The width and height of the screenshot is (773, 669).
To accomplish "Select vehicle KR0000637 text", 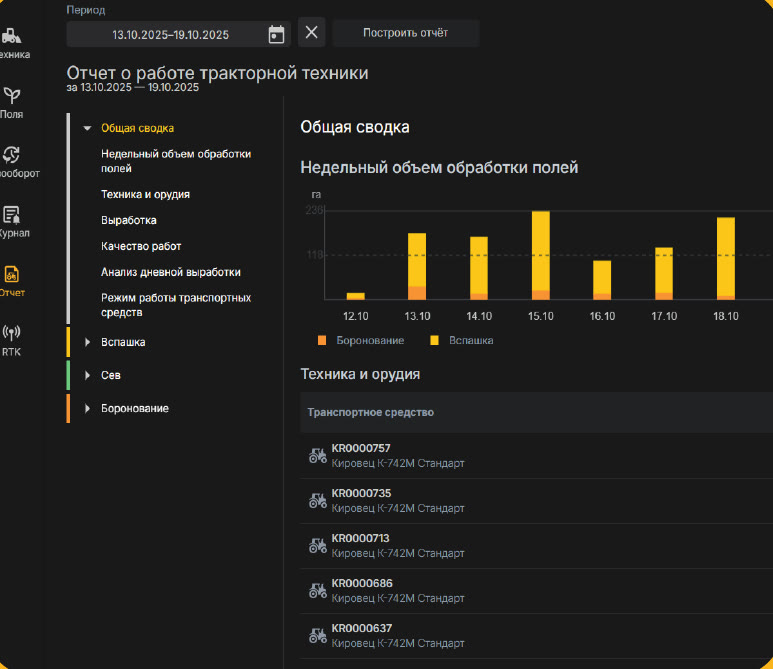I will 362,629.
